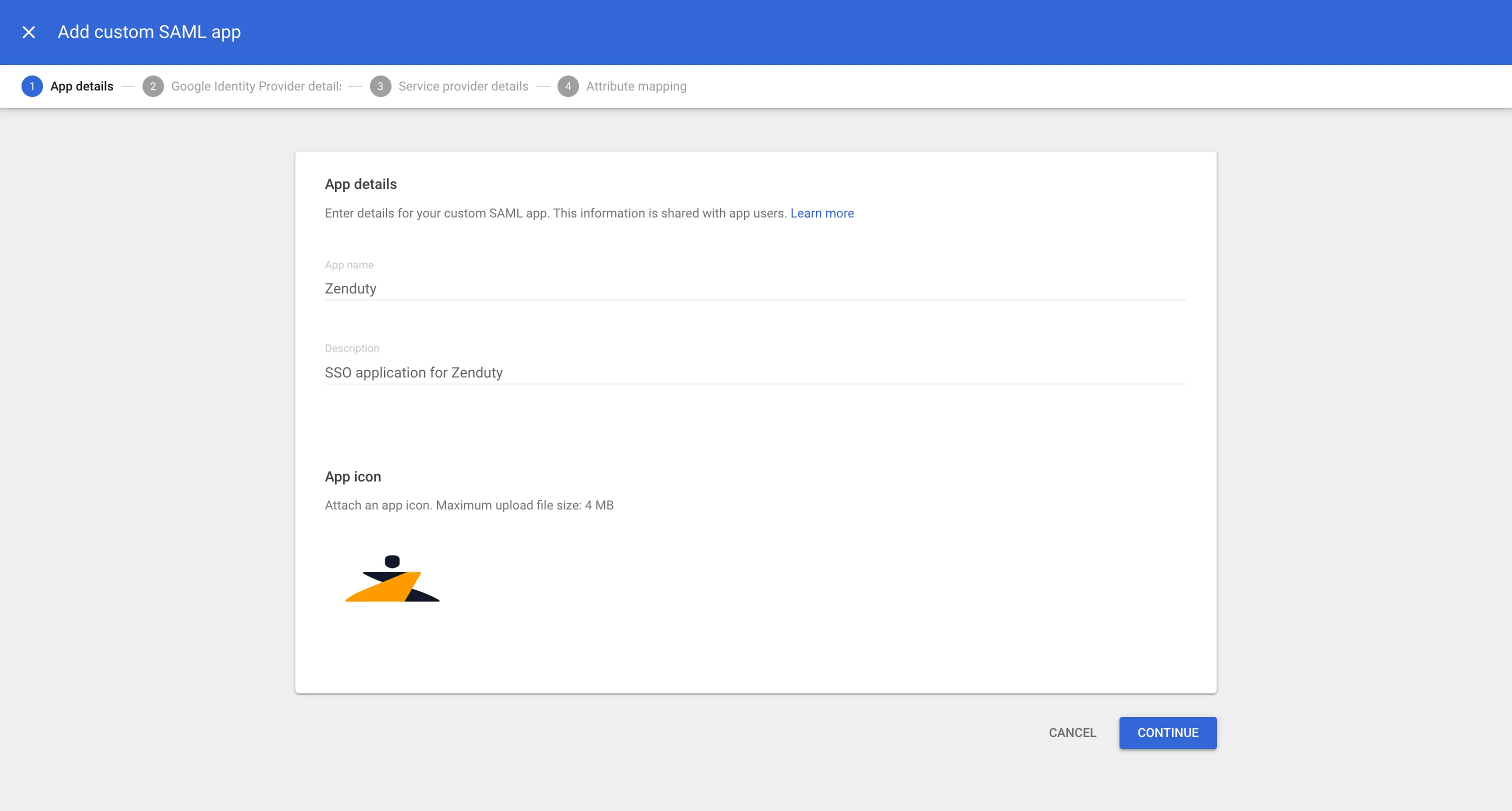Click the step 2 numbered circle

[x=152, y=86]
